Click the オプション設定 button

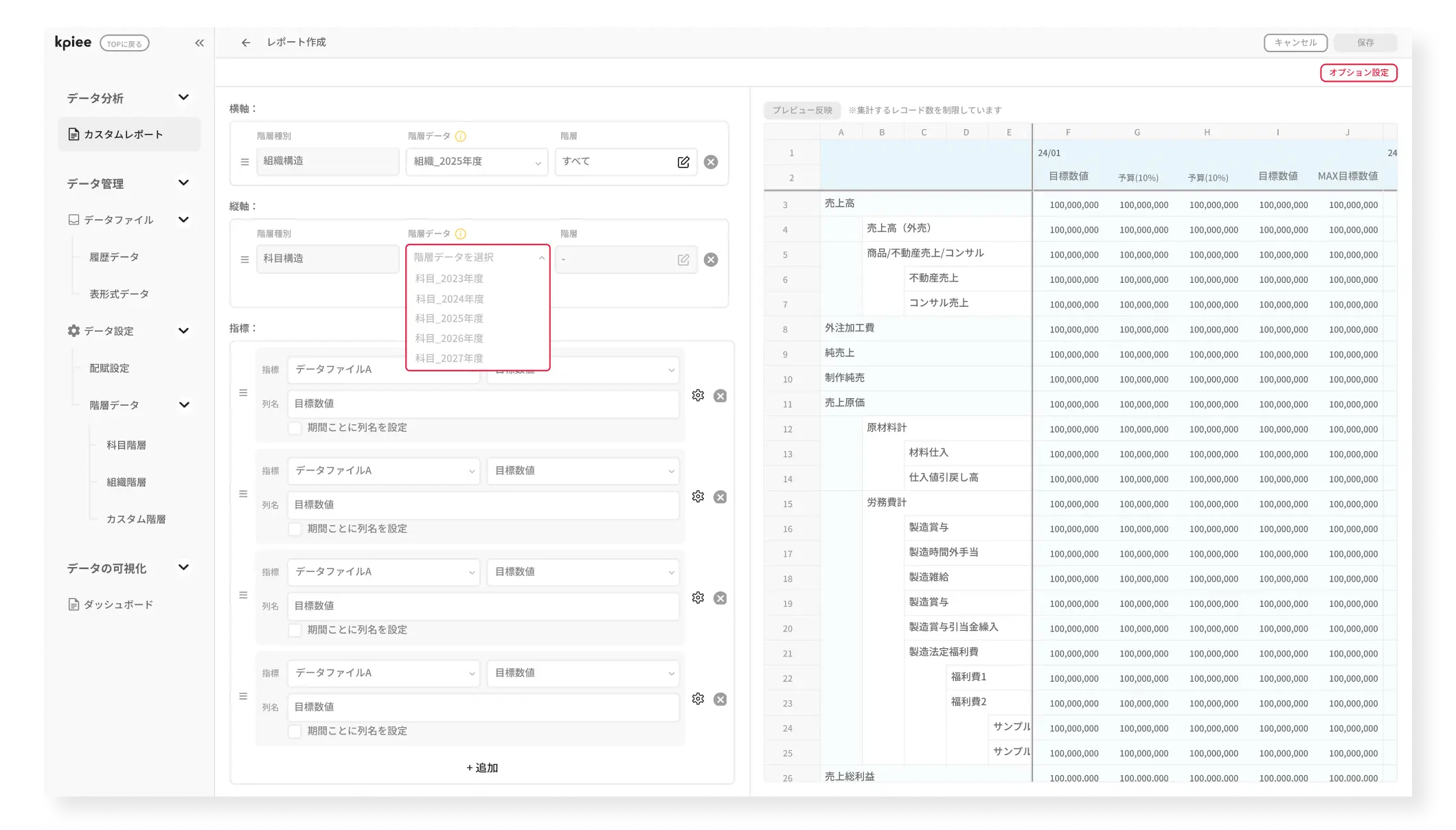(1358, 73)
